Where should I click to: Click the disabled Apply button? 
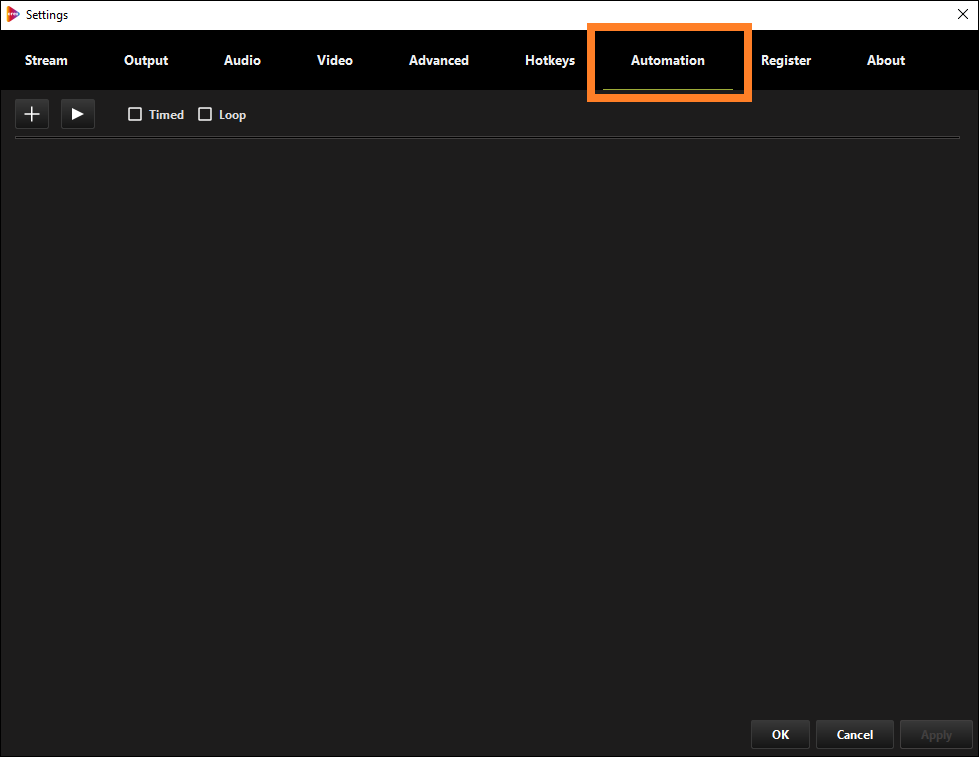pos(936,734)
